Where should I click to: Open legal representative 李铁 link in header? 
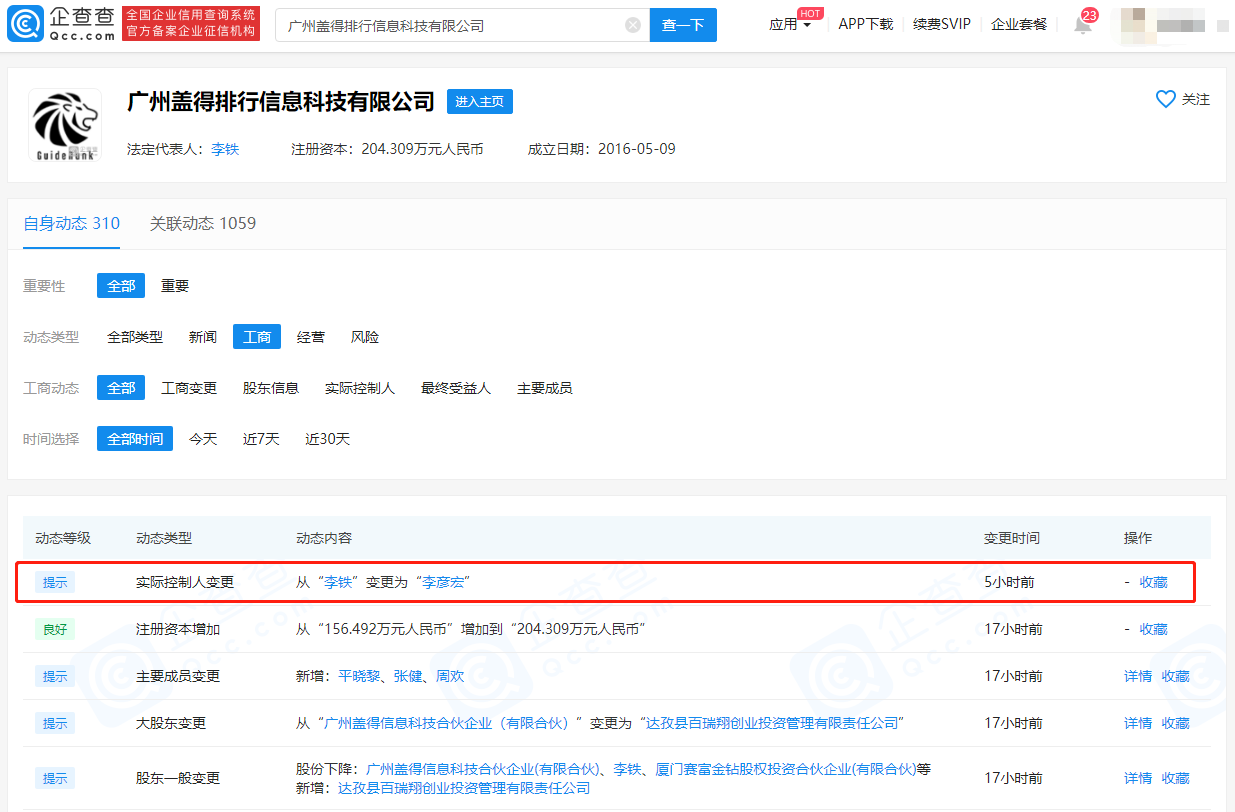[225, 149]
